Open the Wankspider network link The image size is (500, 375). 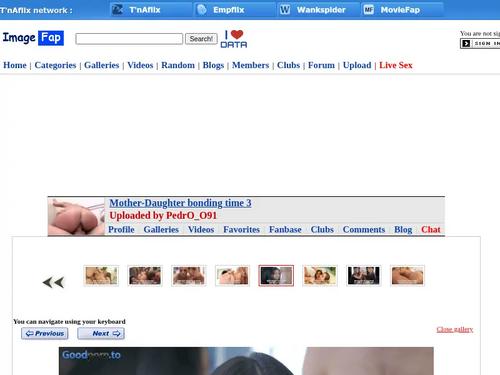pyautogui.click(x=318, y=10)
